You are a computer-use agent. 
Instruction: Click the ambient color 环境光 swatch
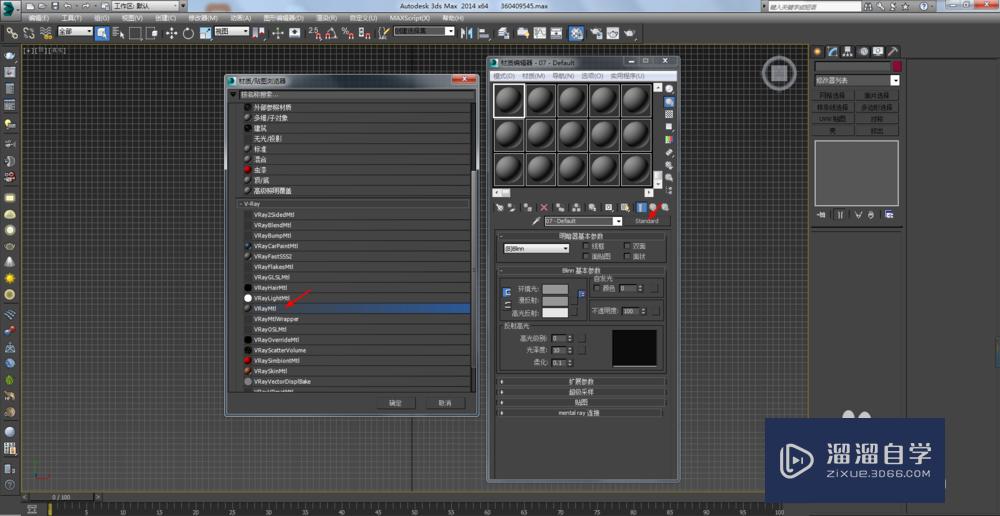555,290
